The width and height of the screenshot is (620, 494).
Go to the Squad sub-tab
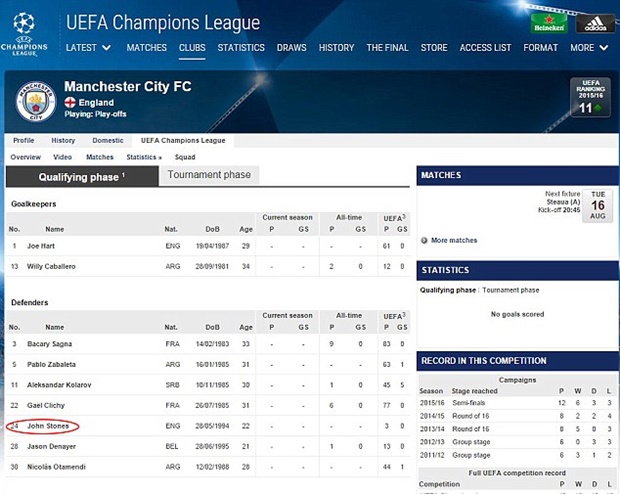[x=185, y=157]
